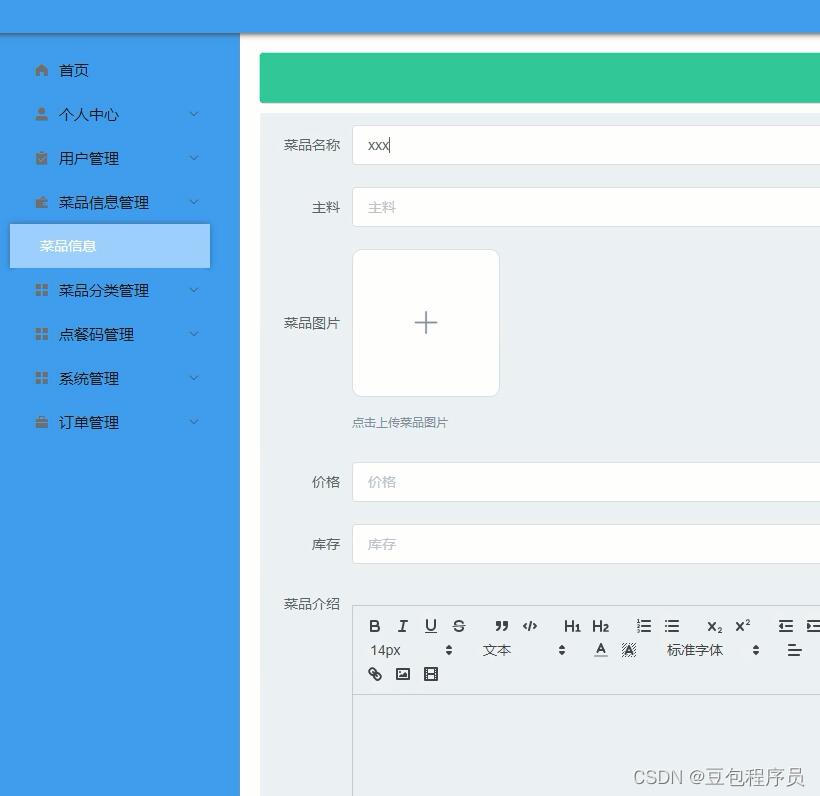This screenshot has width=820, height=796.
Task: Apply strikethrough formatting
Action: coord(458,626)
